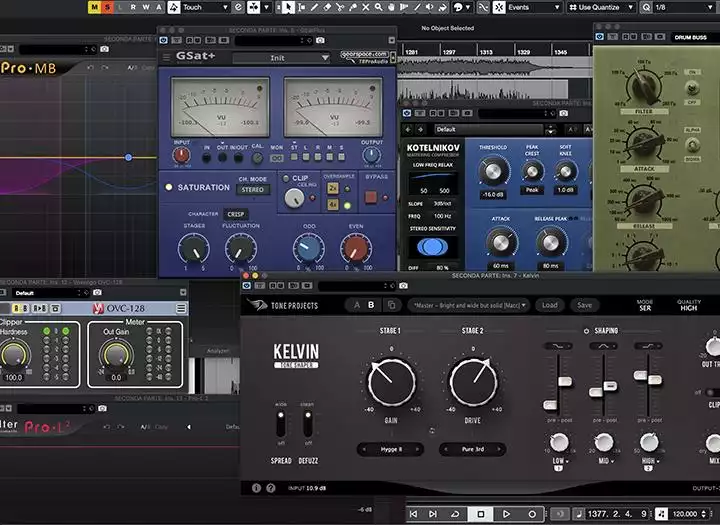The width and height of the screenshot is (720, 525).
Task: Toggle the Solo S global button
Action: click(107, 7)
